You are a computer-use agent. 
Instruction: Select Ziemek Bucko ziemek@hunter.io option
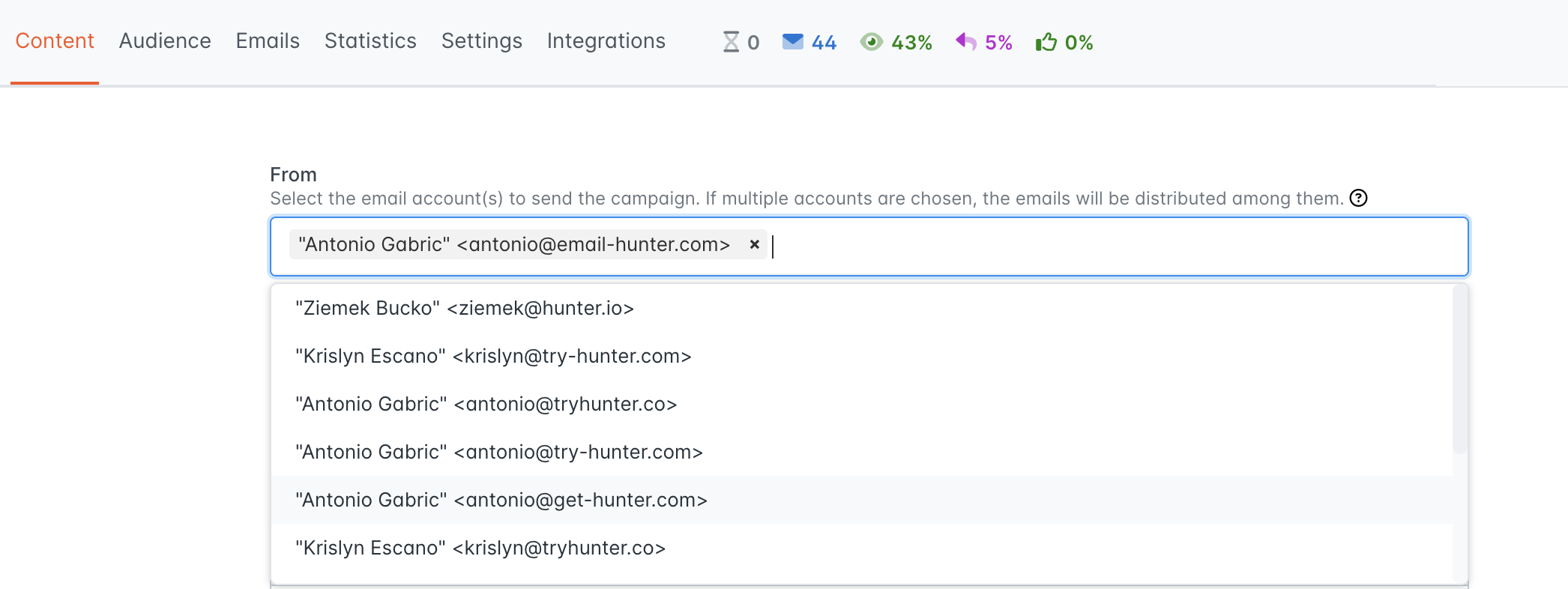click(862, 308)
